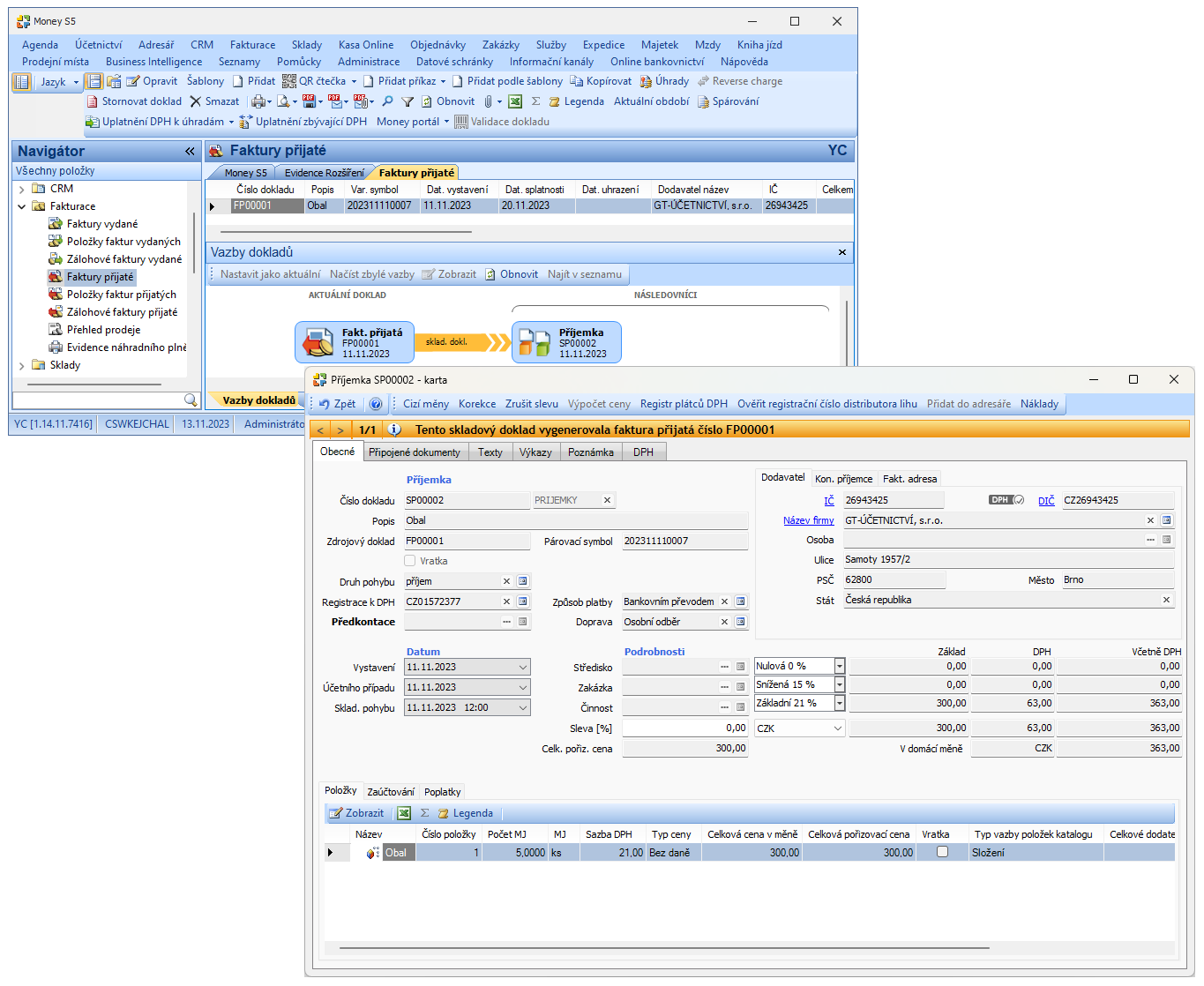The height and width of the screenshot is (986, 1204).
Task: Click the print preview magnifier page icon
Action: click(x=283, y=101)
